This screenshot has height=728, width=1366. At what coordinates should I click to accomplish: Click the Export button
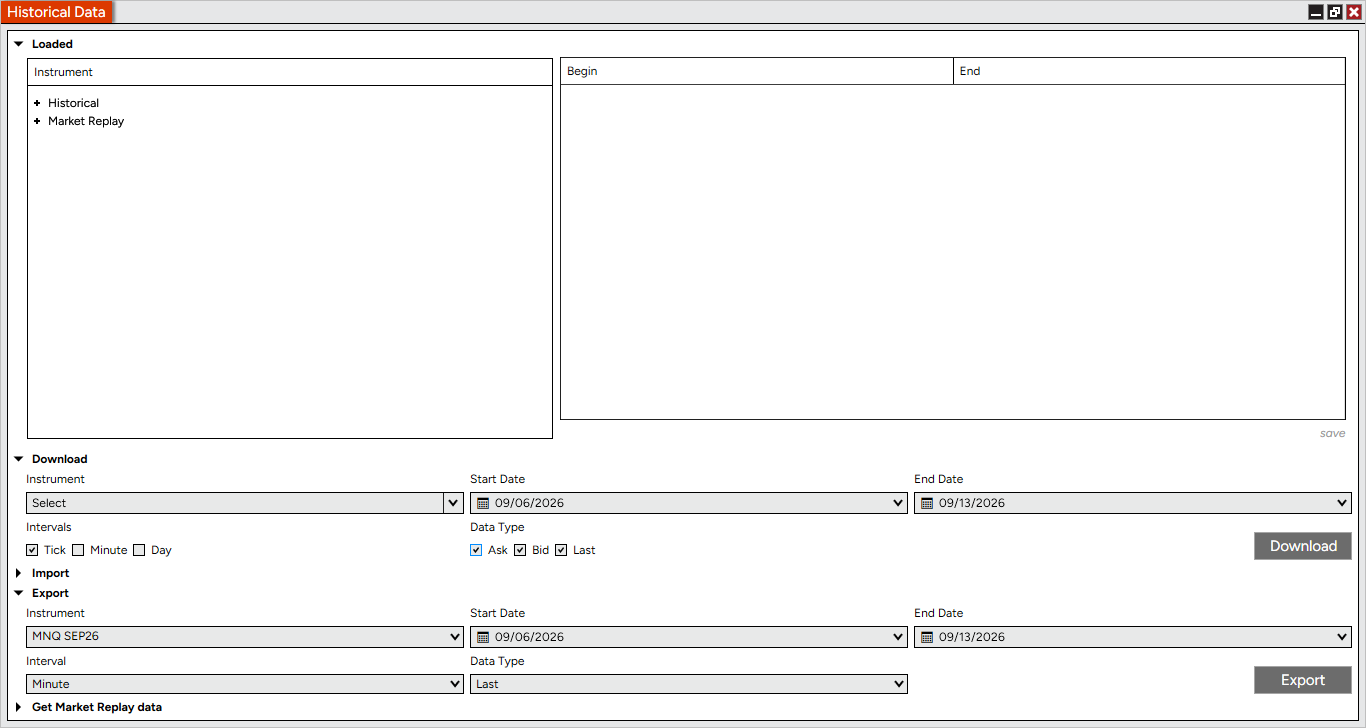1303,680
